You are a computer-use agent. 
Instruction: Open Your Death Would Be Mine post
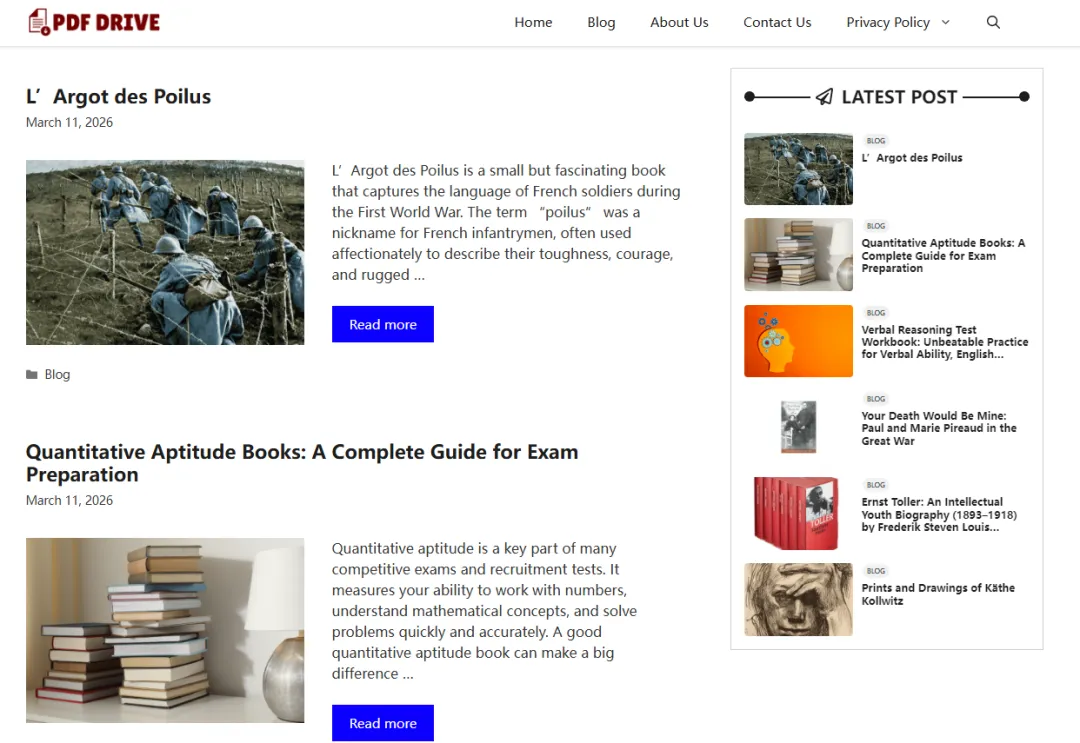click(939, 428)
